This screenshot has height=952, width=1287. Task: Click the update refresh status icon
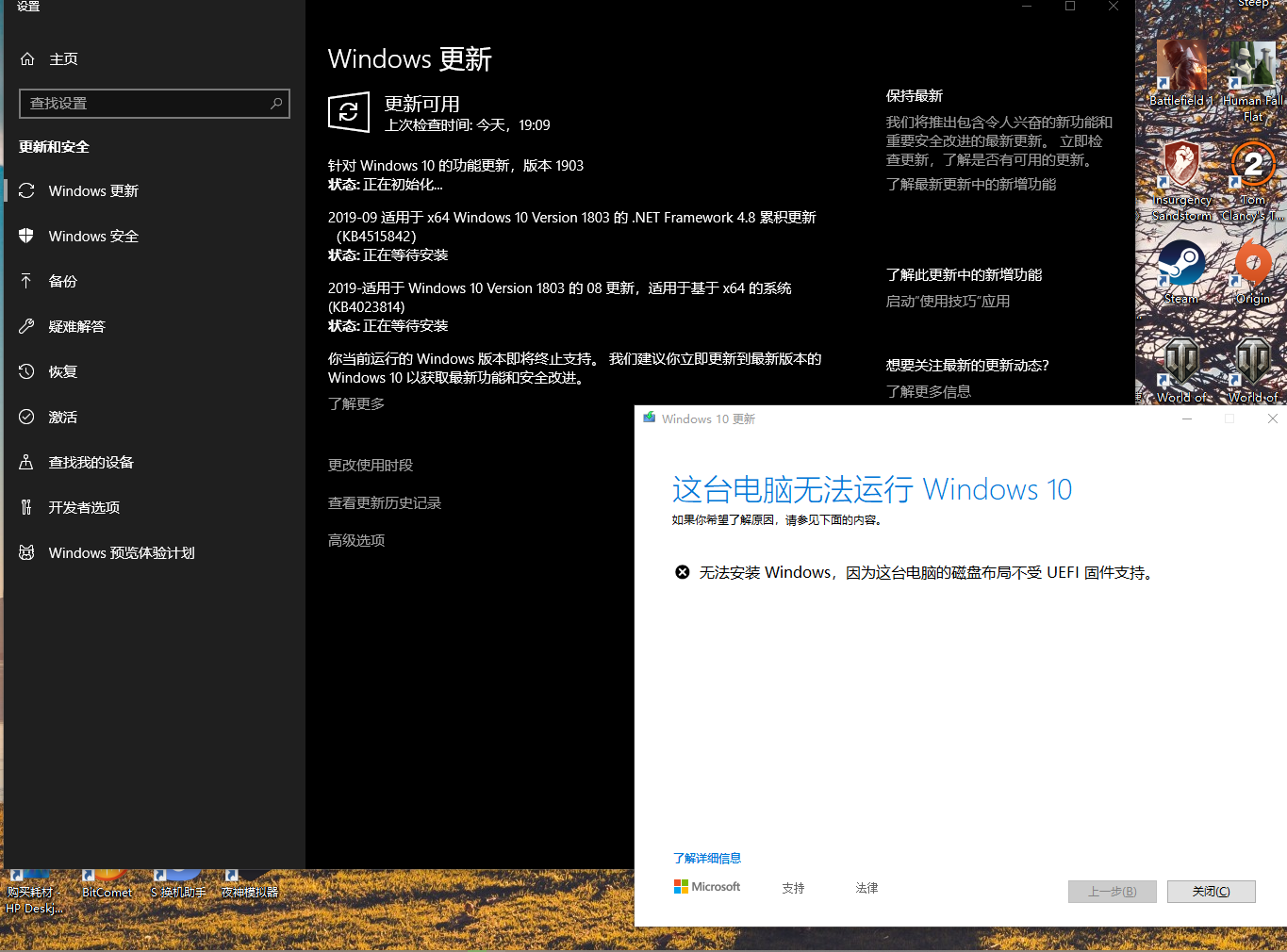click(x=349, y=112)
